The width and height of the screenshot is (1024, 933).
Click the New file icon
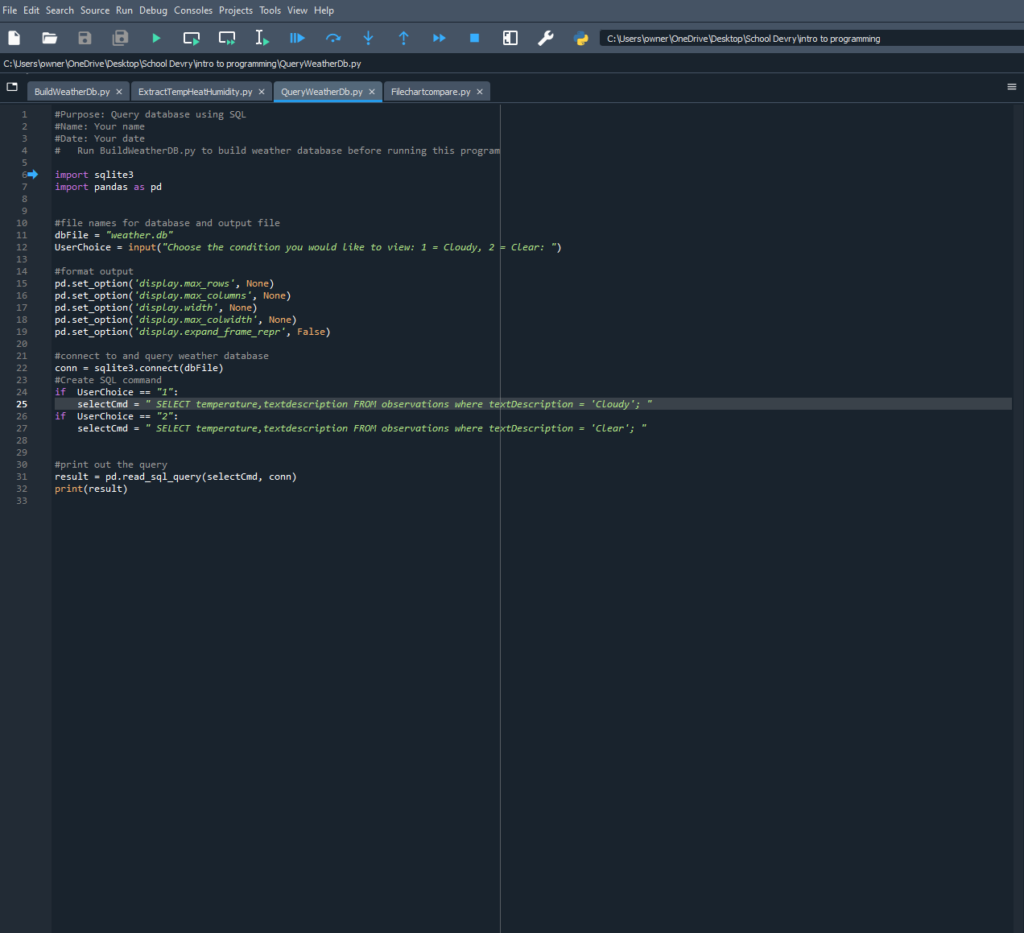pyautogui.click(x=14, y=38)
